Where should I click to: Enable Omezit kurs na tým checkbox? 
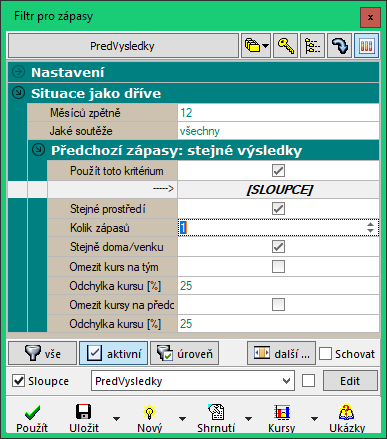(x=278, y=266)
